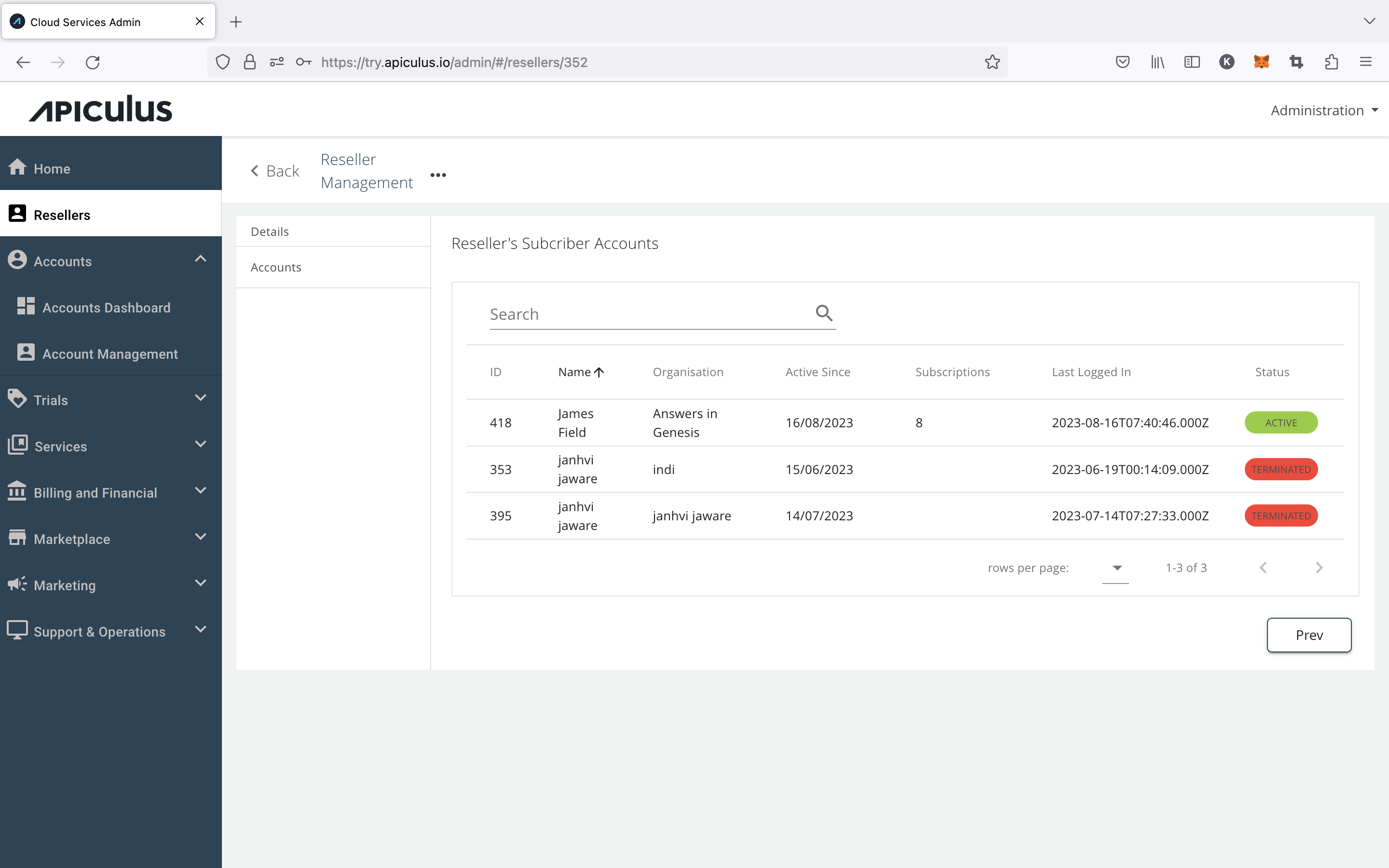Screen dimensions: 1389x868
Task: Select the Home icon in the sidebar
Action: (x=18, y=167)
